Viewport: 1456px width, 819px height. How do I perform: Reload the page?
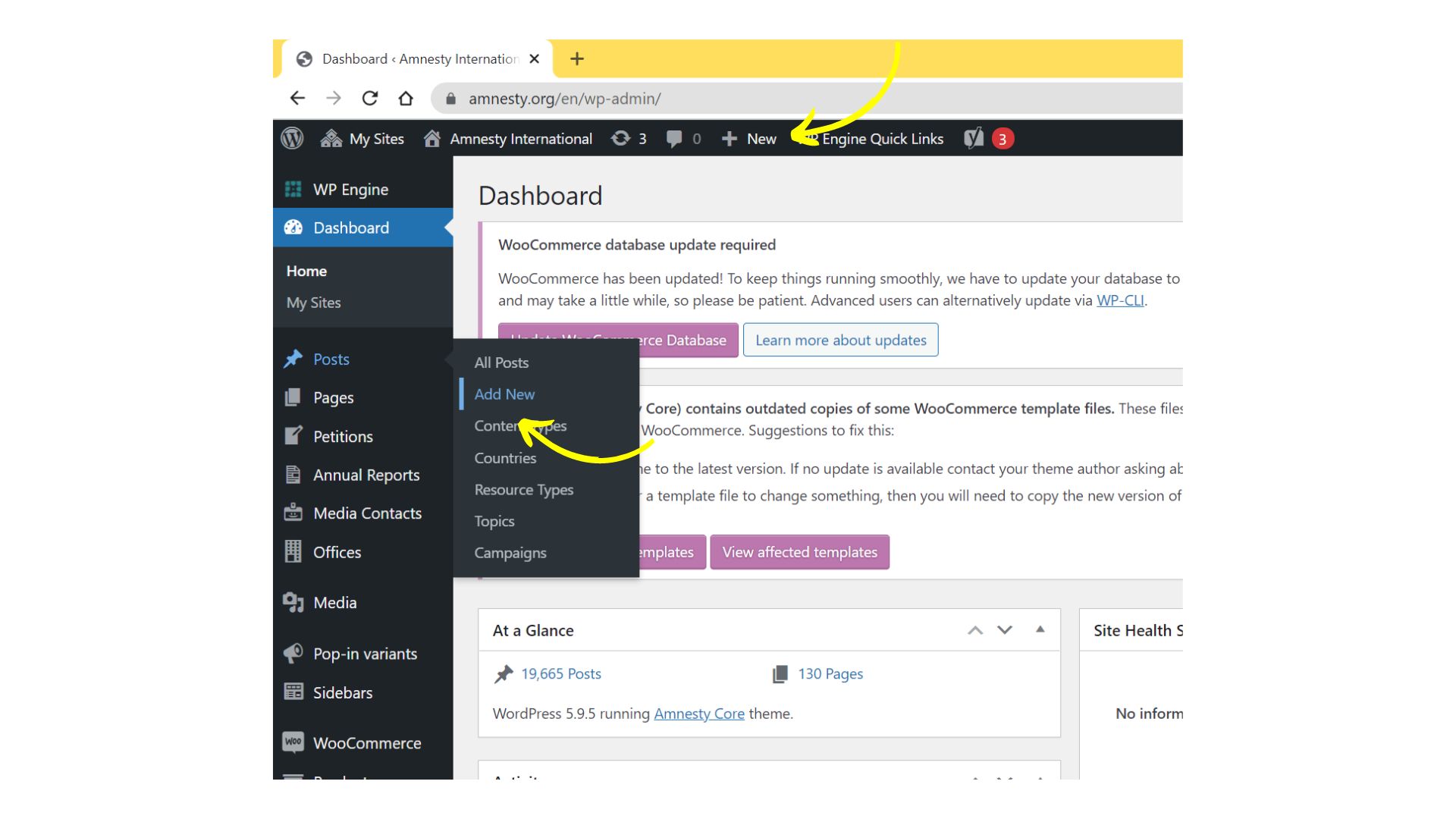pyautogui.click(x=370, y=99)
